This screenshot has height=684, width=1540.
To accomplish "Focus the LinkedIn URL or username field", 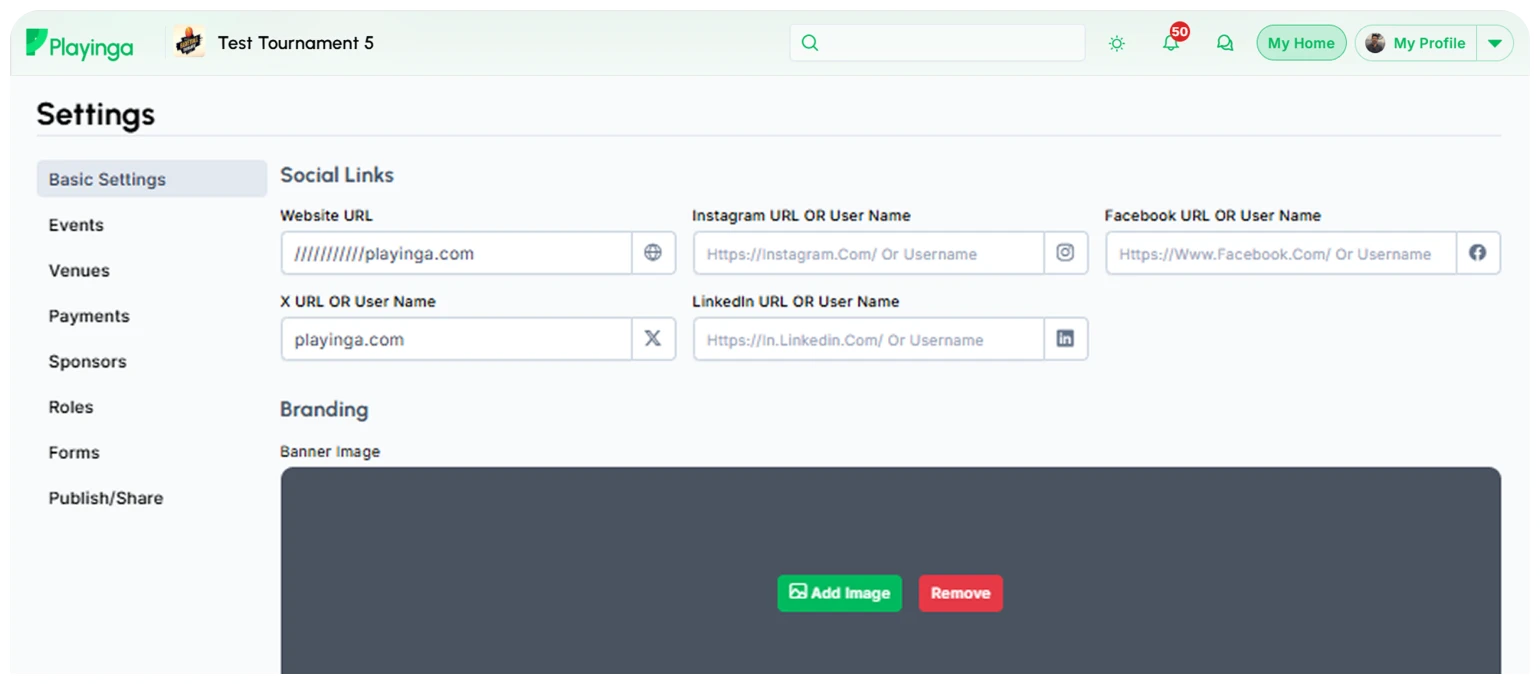I will point(869,339).
